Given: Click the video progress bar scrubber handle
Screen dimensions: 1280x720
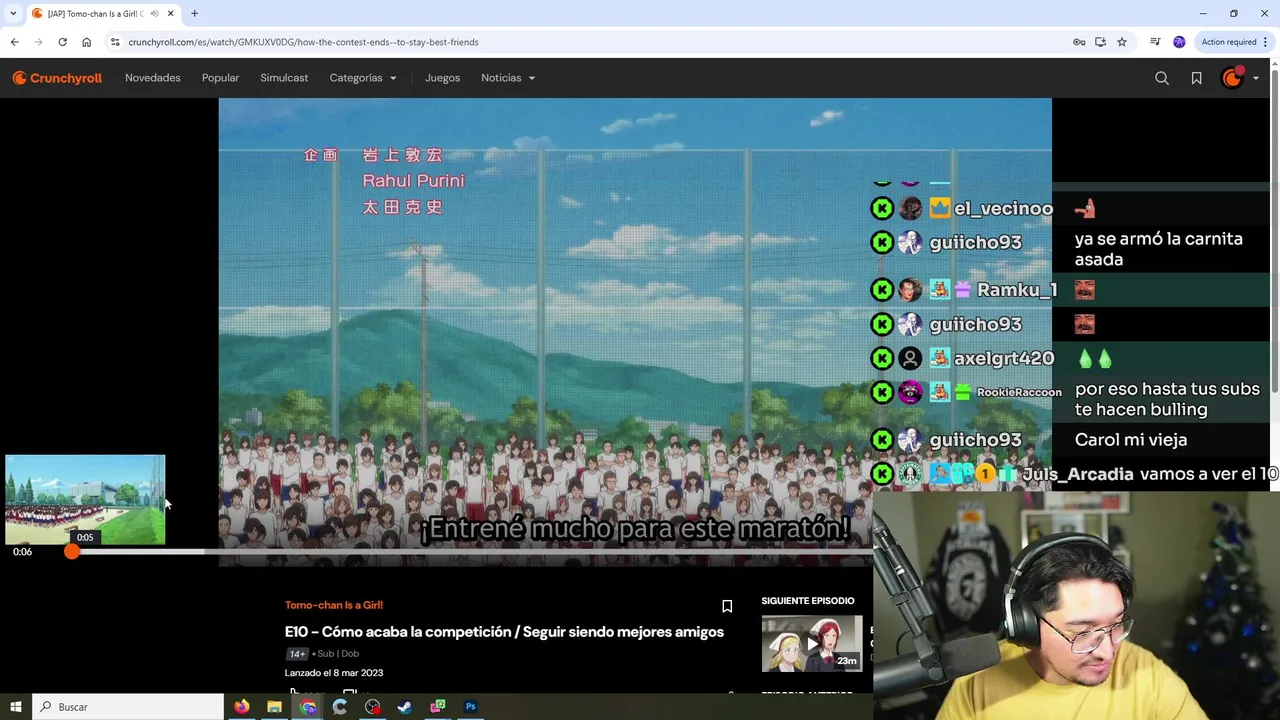Looking at the screenshot, I should tap(72, 552).
